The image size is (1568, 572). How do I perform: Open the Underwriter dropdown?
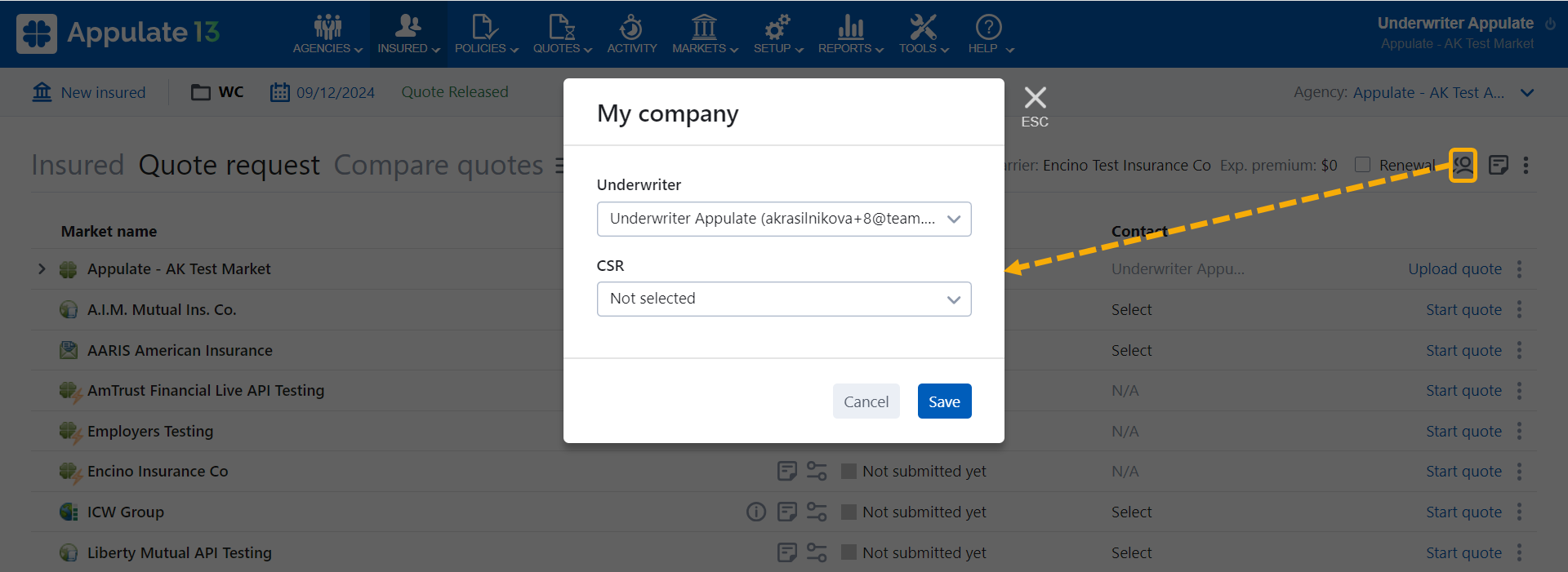783,219
